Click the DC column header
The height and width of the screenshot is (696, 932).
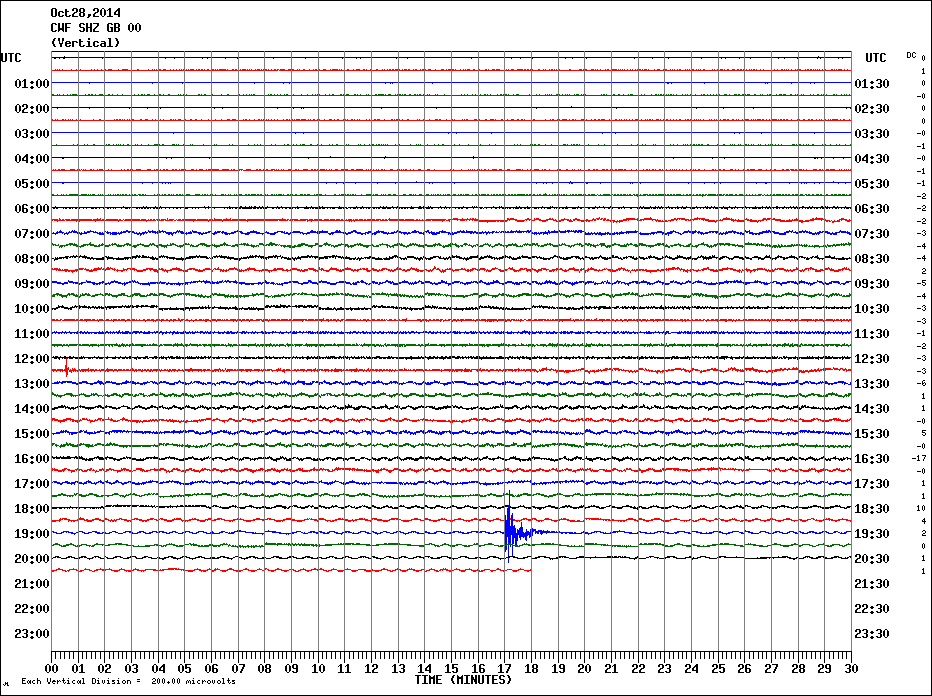(x=911, y=55)
